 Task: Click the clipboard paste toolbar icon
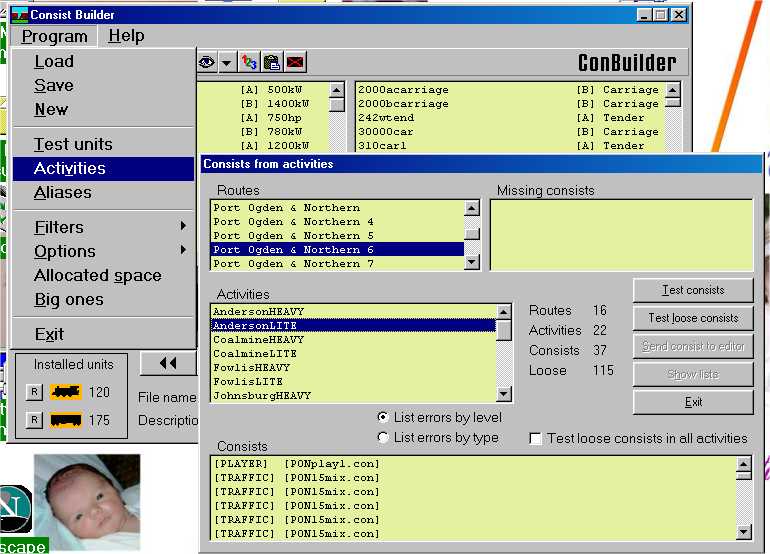(272, 62)
